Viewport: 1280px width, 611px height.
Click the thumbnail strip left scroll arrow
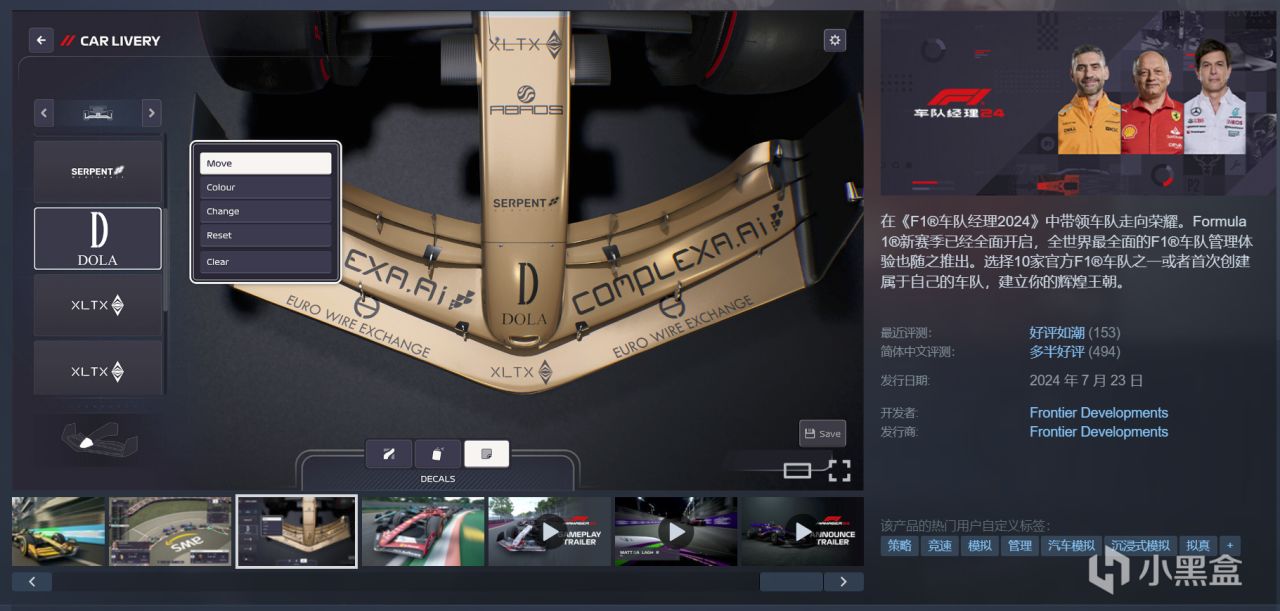(32, 581)
